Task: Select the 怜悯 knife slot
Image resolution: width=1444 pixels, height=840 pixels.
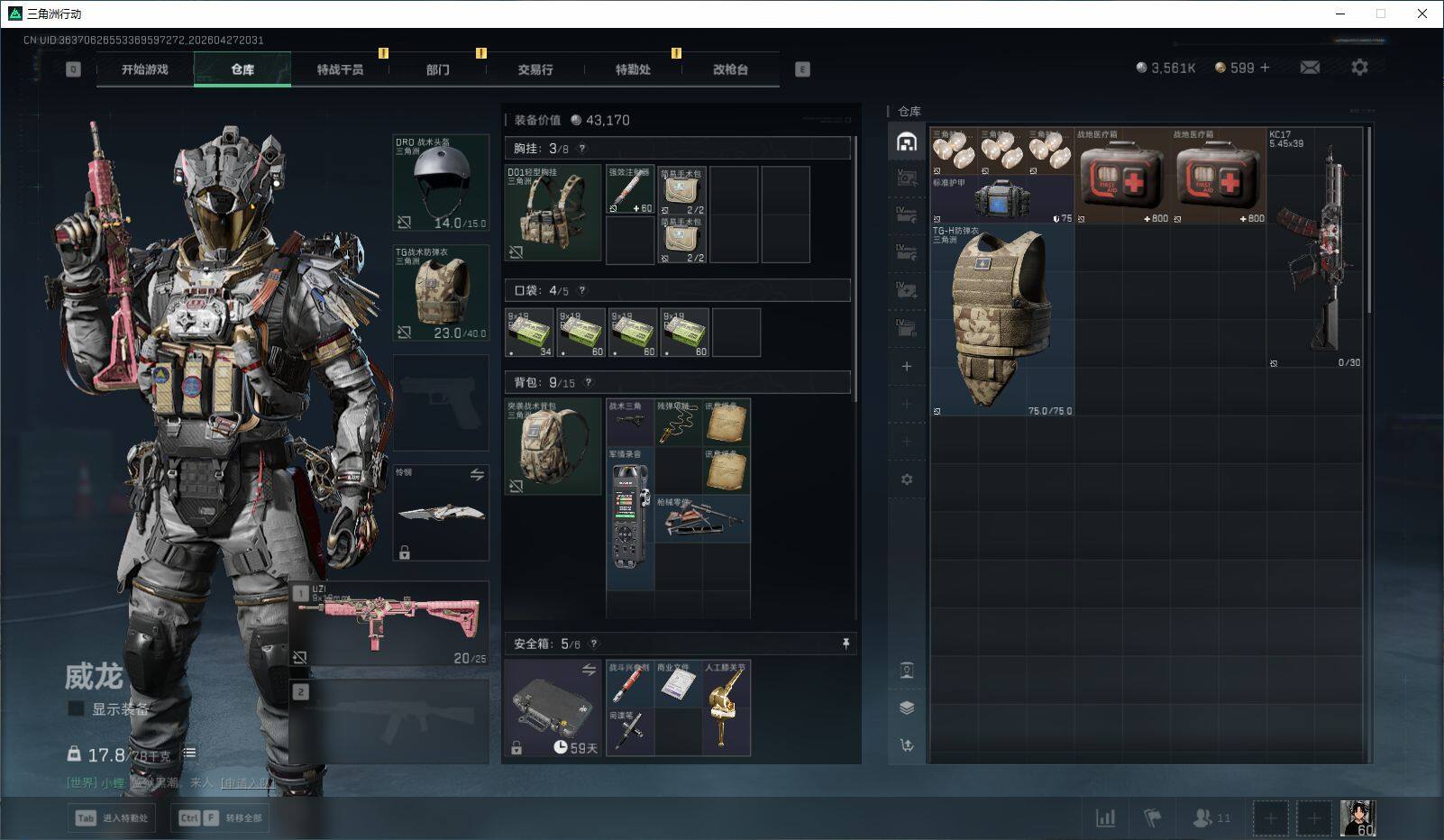Action: point(441,513)
